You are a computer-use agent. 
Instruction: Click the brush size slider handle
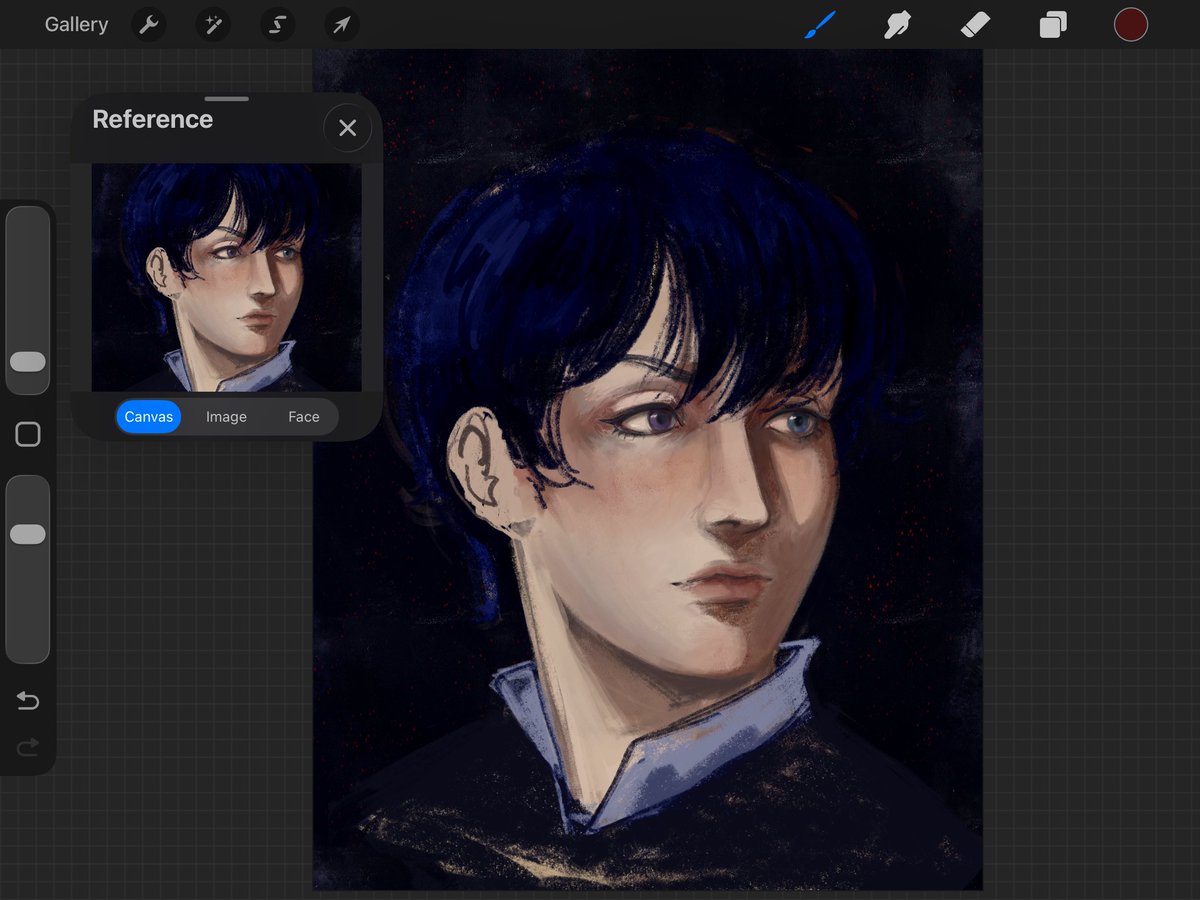[x=27, y=362]
